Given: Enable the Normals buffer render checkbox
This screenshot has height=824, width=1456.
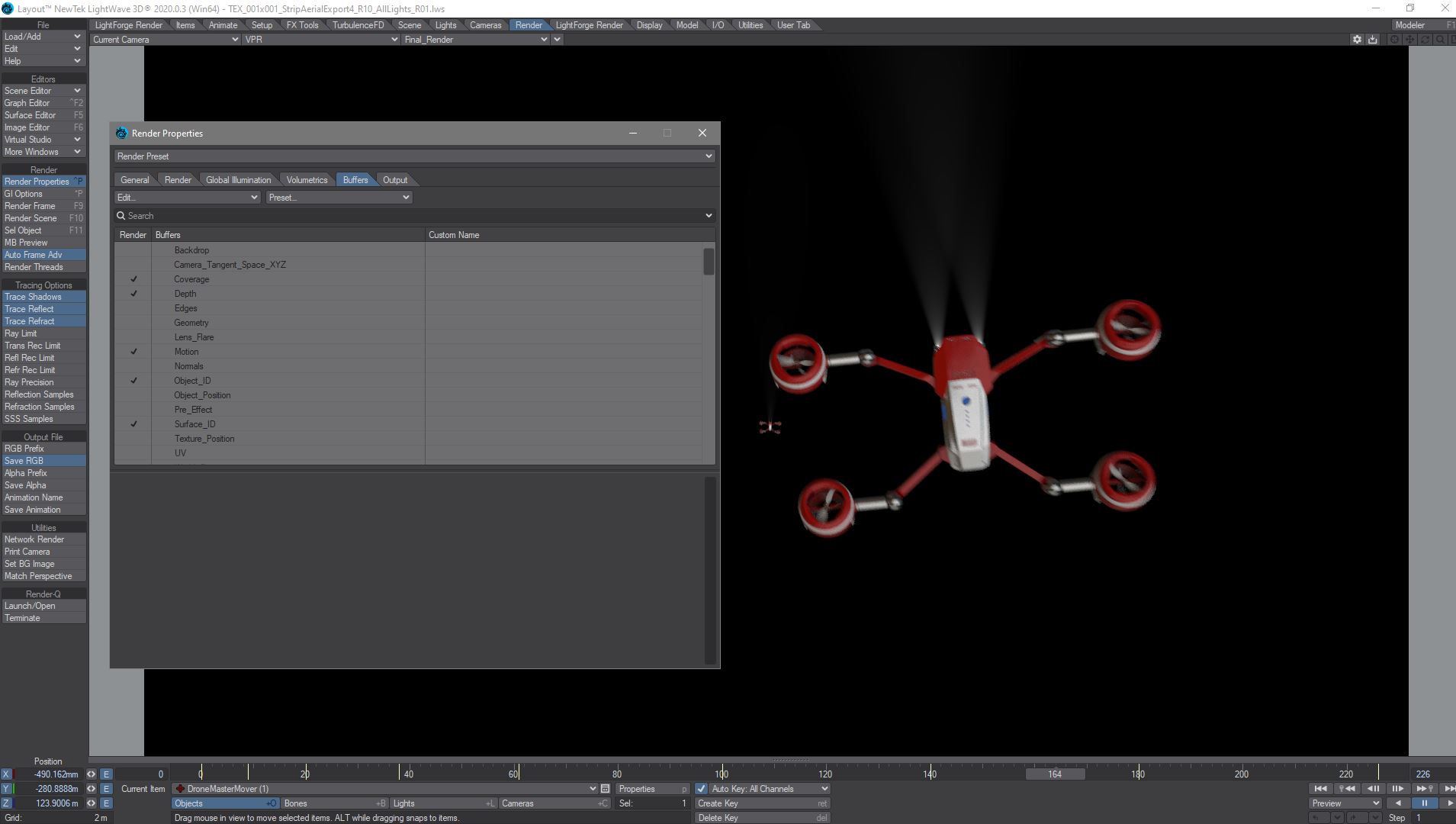Looking at the screenshot, I should click(133, 366).
